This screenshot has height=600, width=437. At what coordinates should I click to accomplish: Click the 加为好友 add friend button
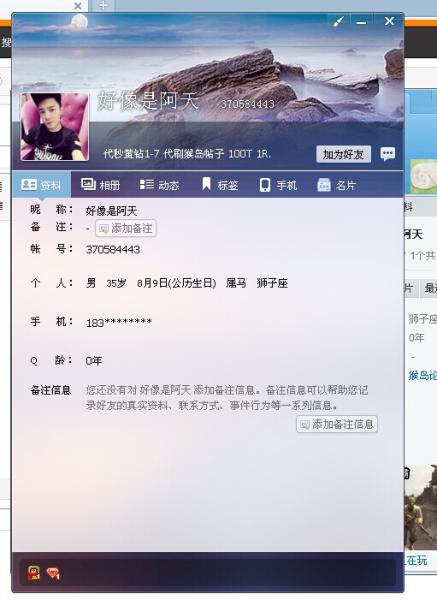tap(343, 154)
